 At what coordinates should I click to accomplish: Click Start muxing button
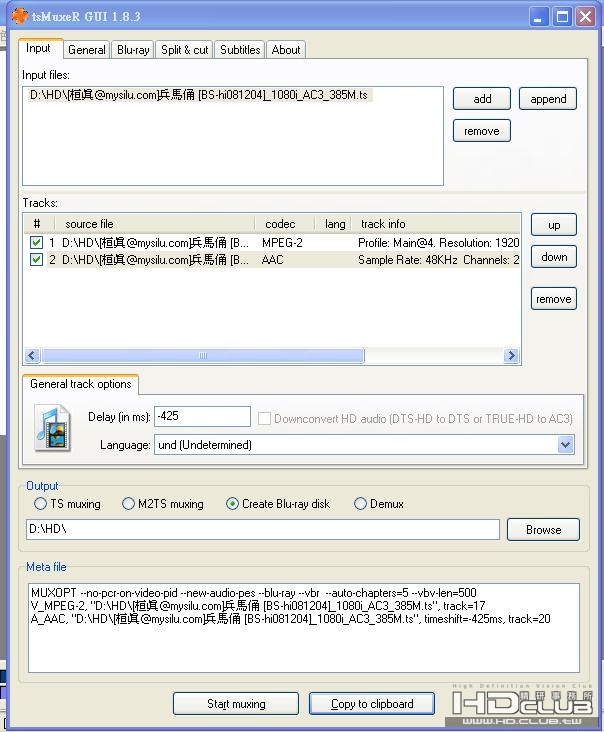point(236,704)
